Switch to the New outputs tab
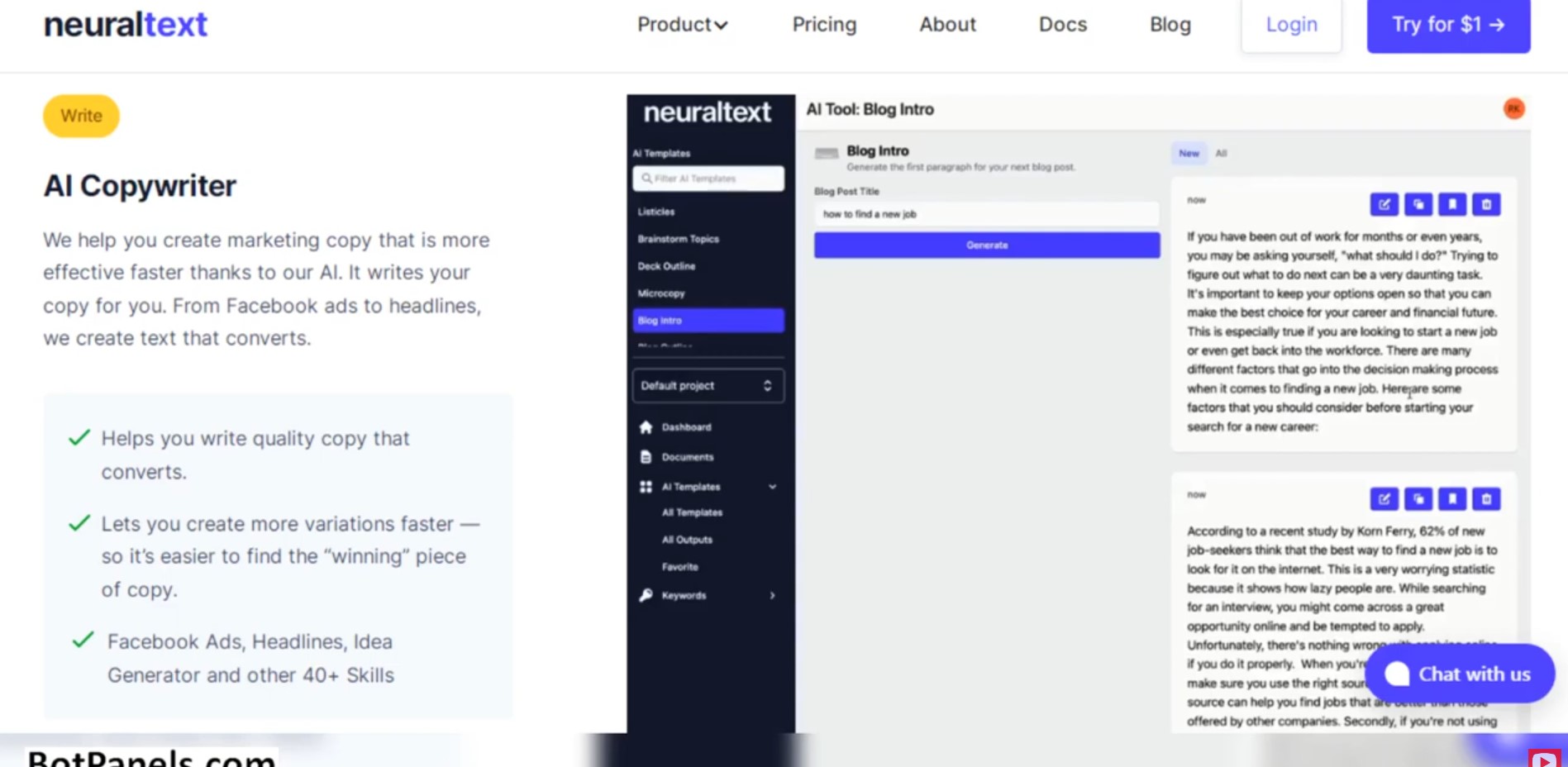 point(1189,153)
